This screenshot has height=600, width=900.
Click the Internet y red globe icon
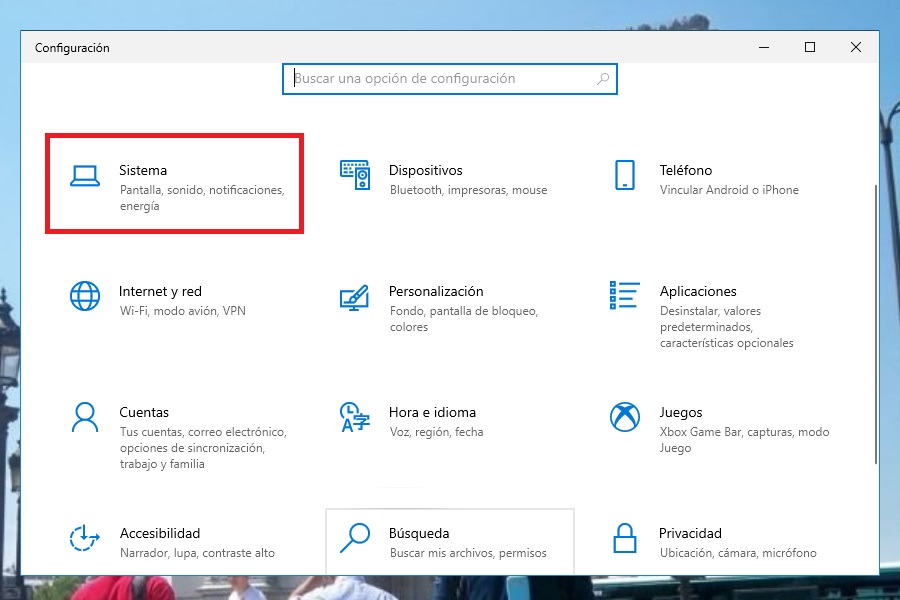pos(86,295)
